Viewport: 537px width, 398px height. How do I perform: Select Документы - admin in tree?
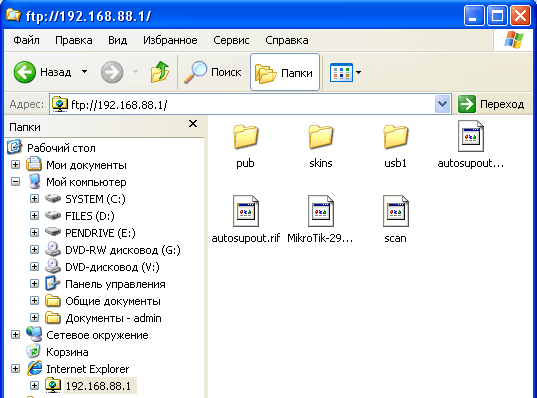coord(113,318)
